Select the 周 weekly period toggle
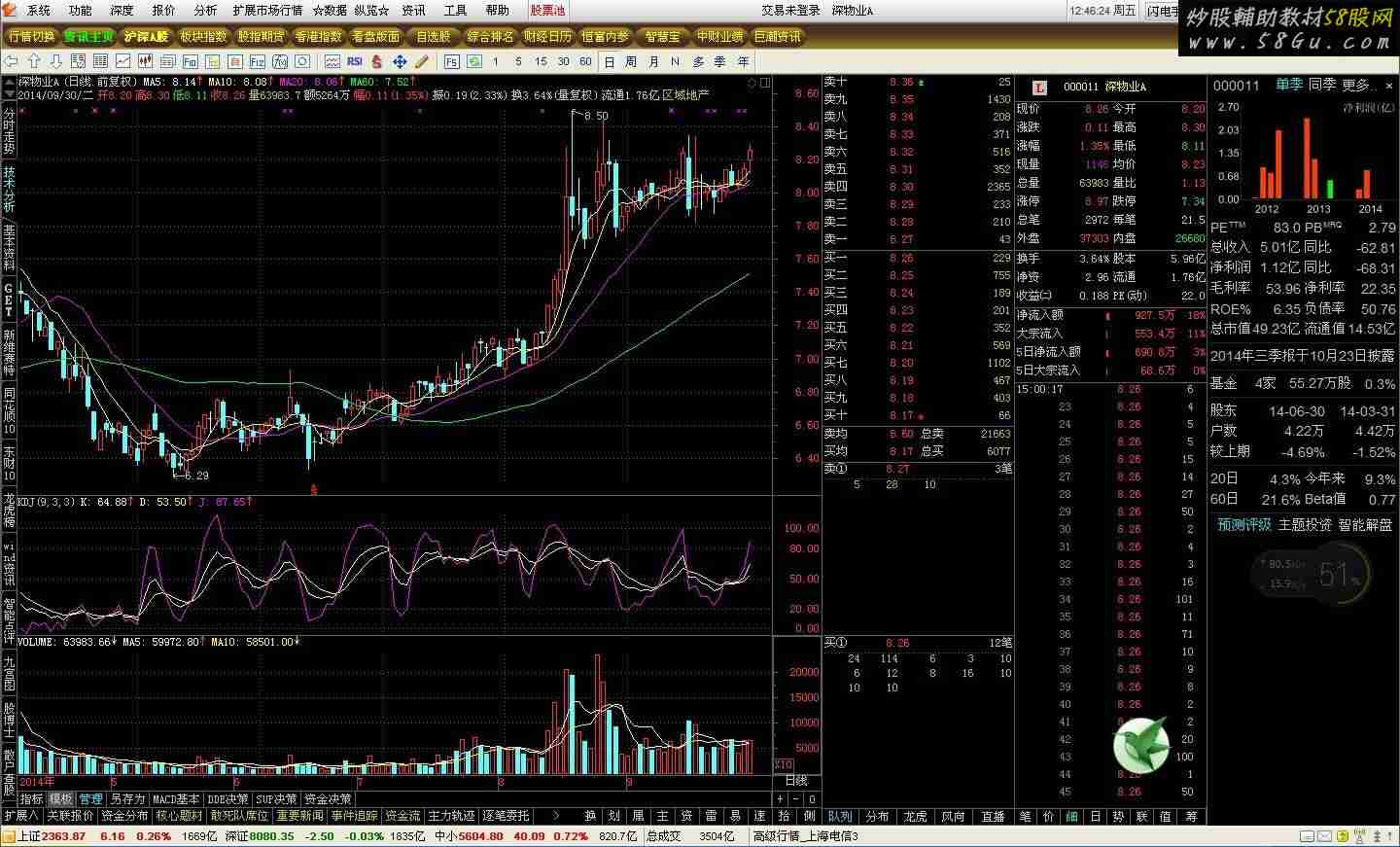The height and width of the screenshot is (847, 1400). click(631, 61)
